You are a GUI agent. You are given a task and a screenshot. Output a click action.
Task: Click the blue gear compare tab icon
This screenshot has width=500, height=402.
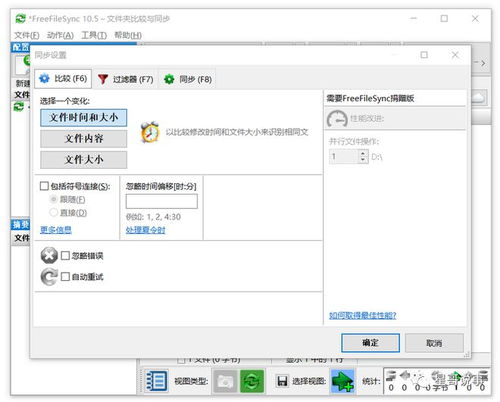[x=44, y=79]
